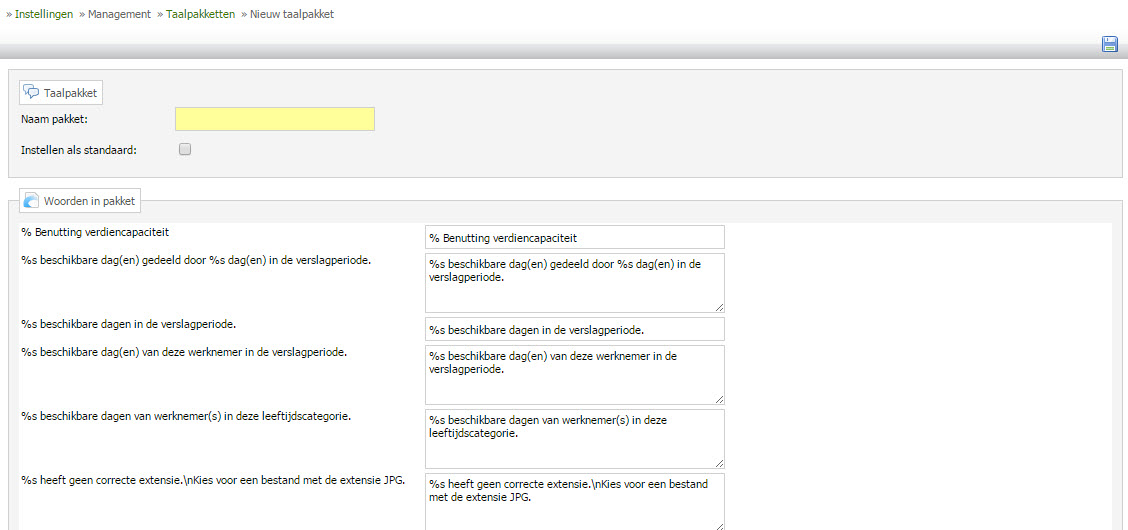The image size is (1128, 530).
Task: Edit the 'geen correcte extensie' translation textarea
Action: pyautogui.click(x=575, y=502)
